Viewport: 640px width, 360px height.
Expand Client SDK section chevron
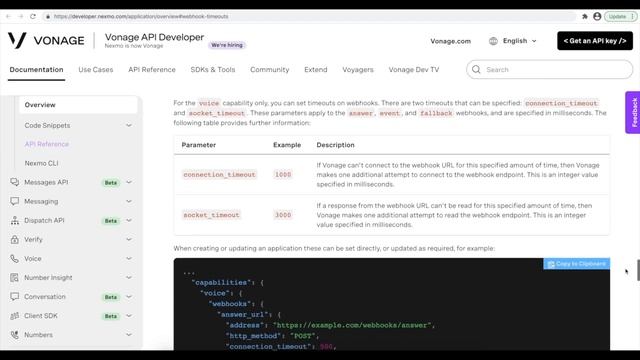coord(129,316)
